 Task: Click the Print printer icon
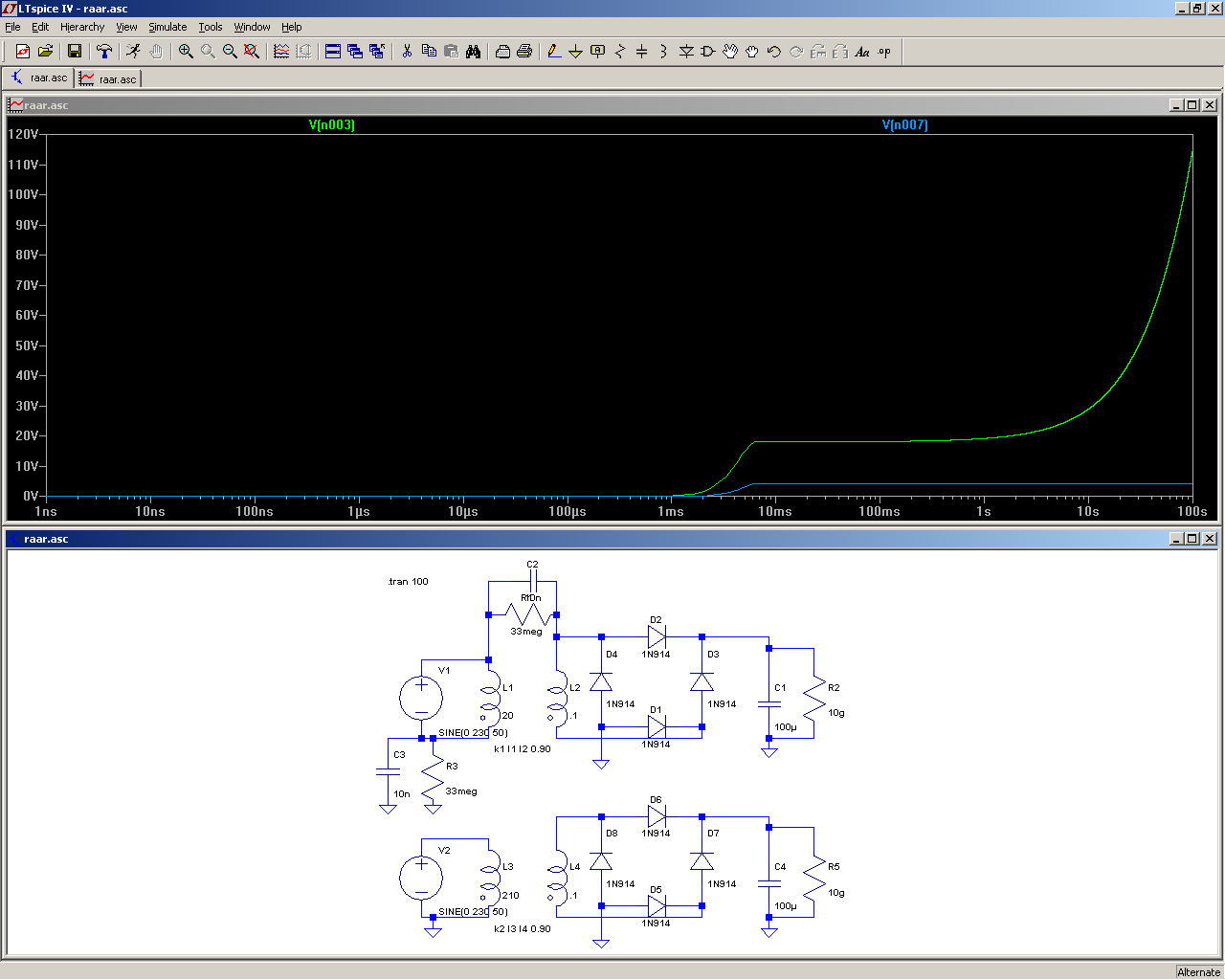(524, 52)
